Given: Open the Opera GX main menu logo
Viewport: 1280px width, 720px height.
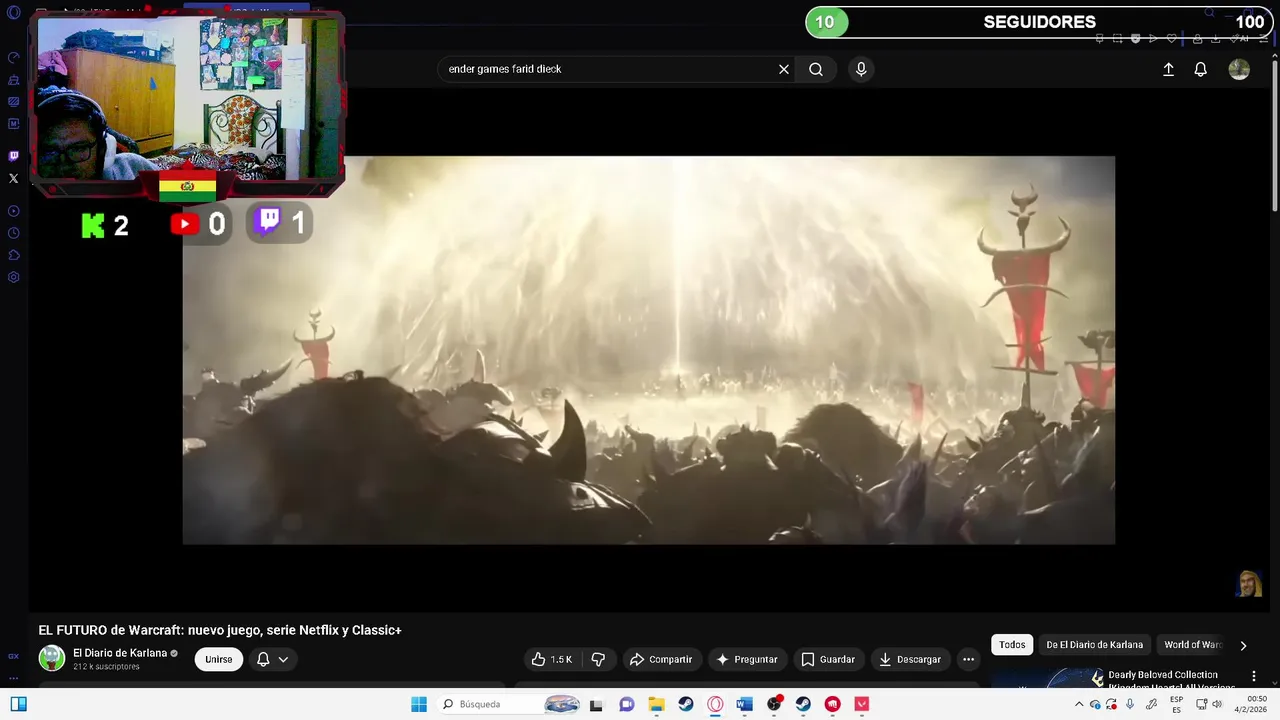Looking at the screenshot, I should [x=14, y=13].
